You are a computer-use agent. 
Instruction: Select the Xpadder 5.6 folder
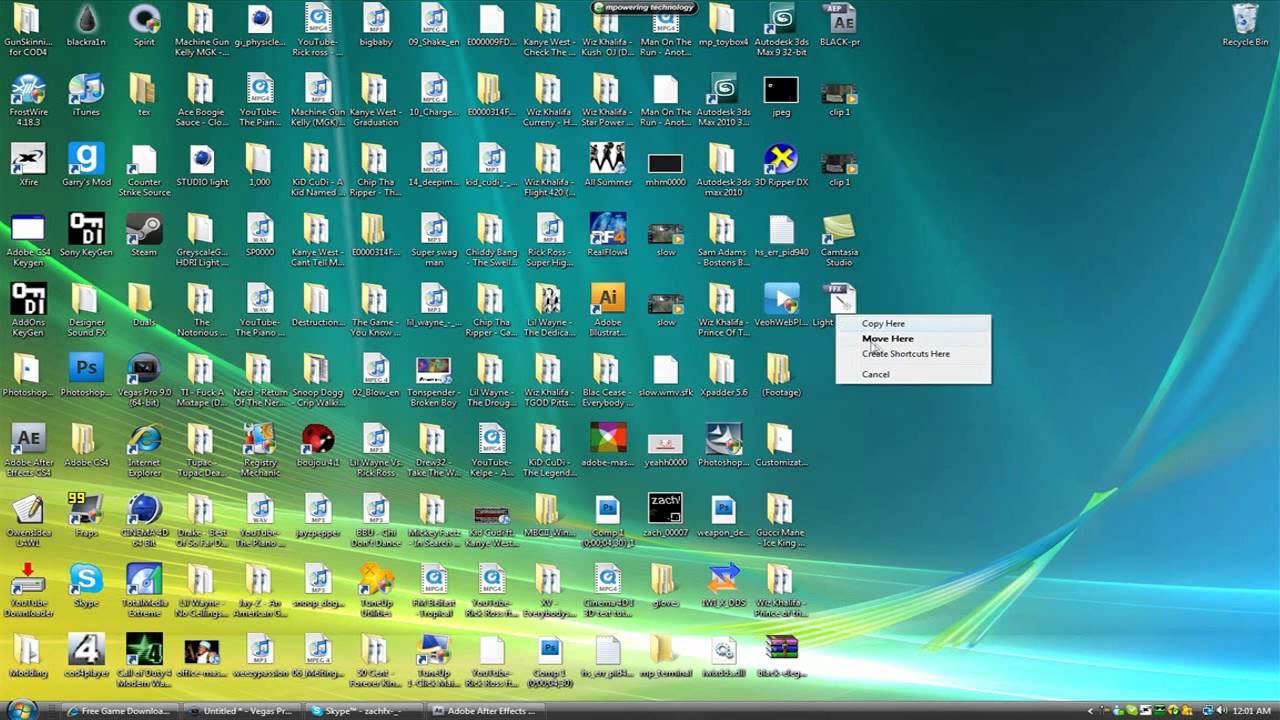coord(723,376)
